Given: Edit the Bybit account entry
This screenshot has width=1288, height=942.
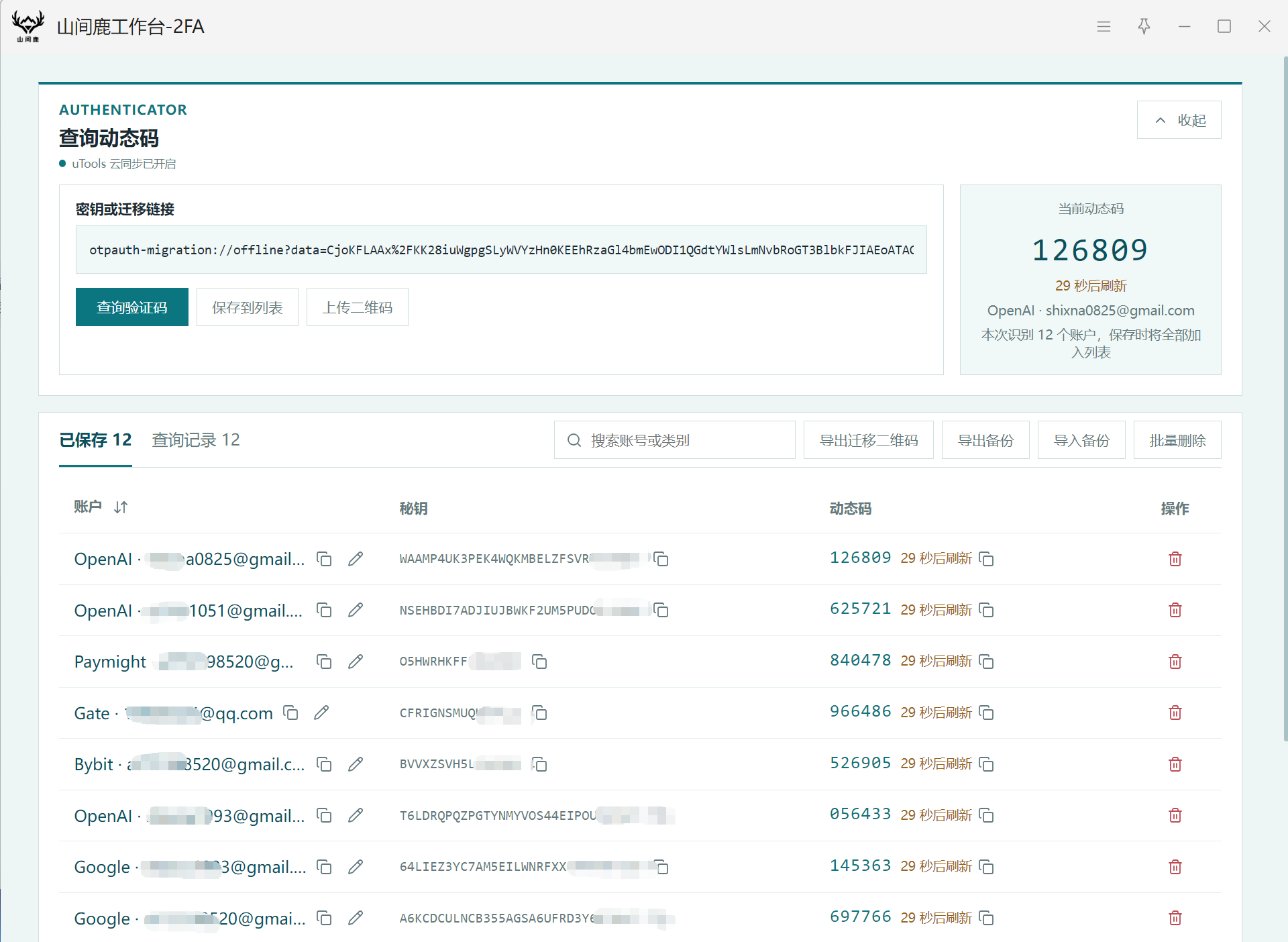Looking at the screenshot, I should [x=356, y=764].
